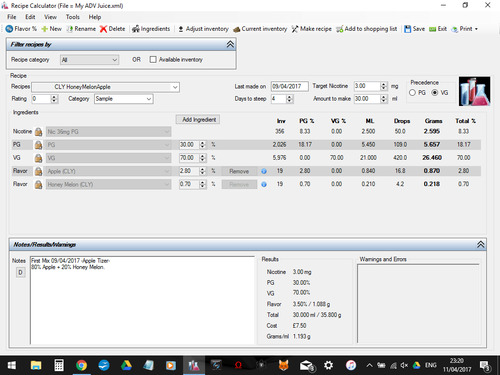Delete the recipe with red X icon
Screen dimensions: 500x375
112,29
